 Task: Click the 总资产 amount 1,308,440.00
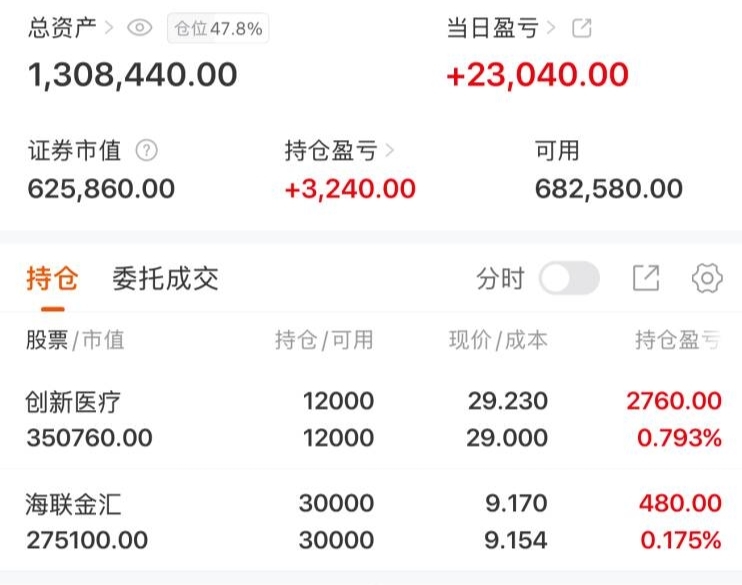pos(132,75)
